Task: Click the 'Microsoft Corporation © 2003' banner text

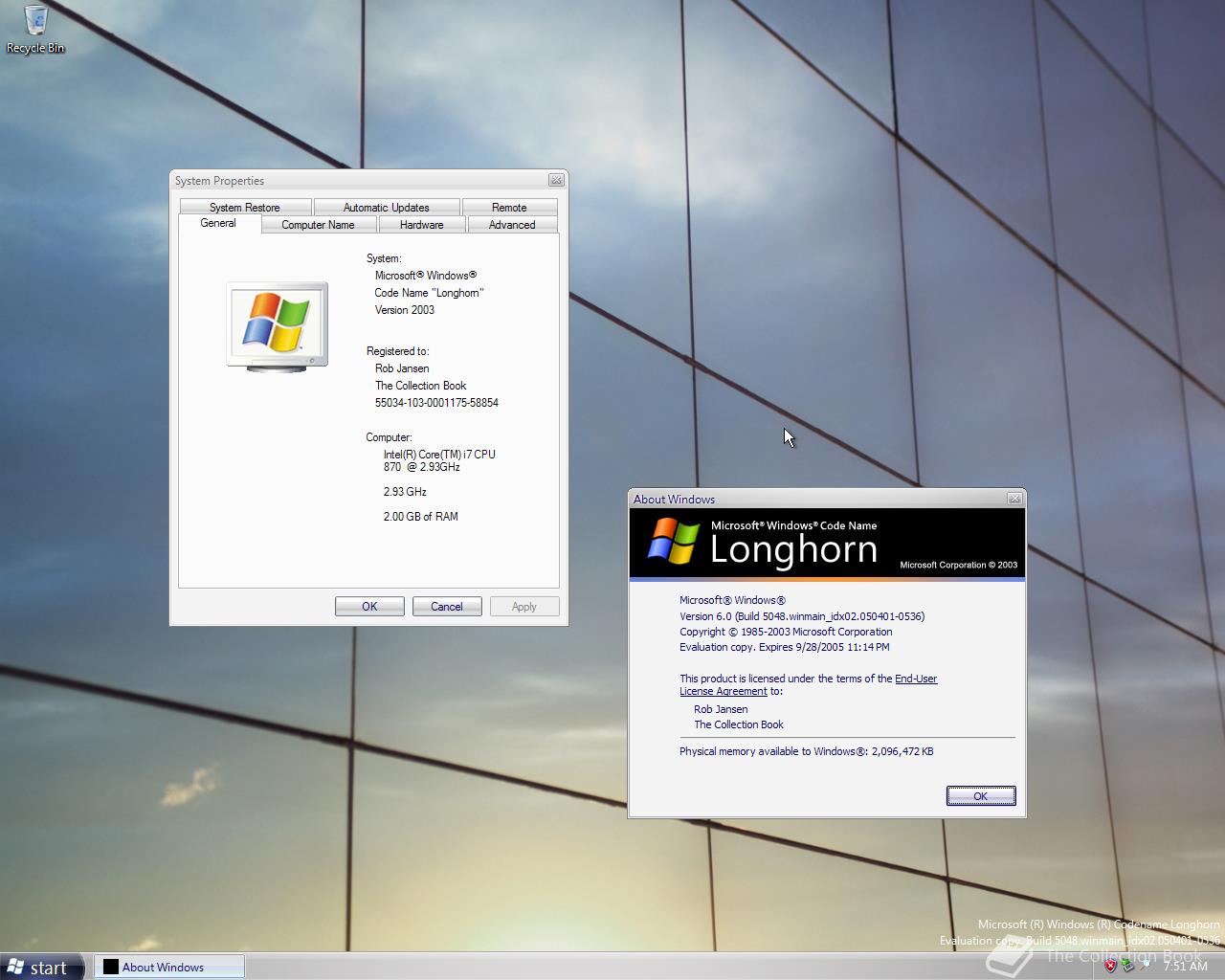Action: (959, 565)
